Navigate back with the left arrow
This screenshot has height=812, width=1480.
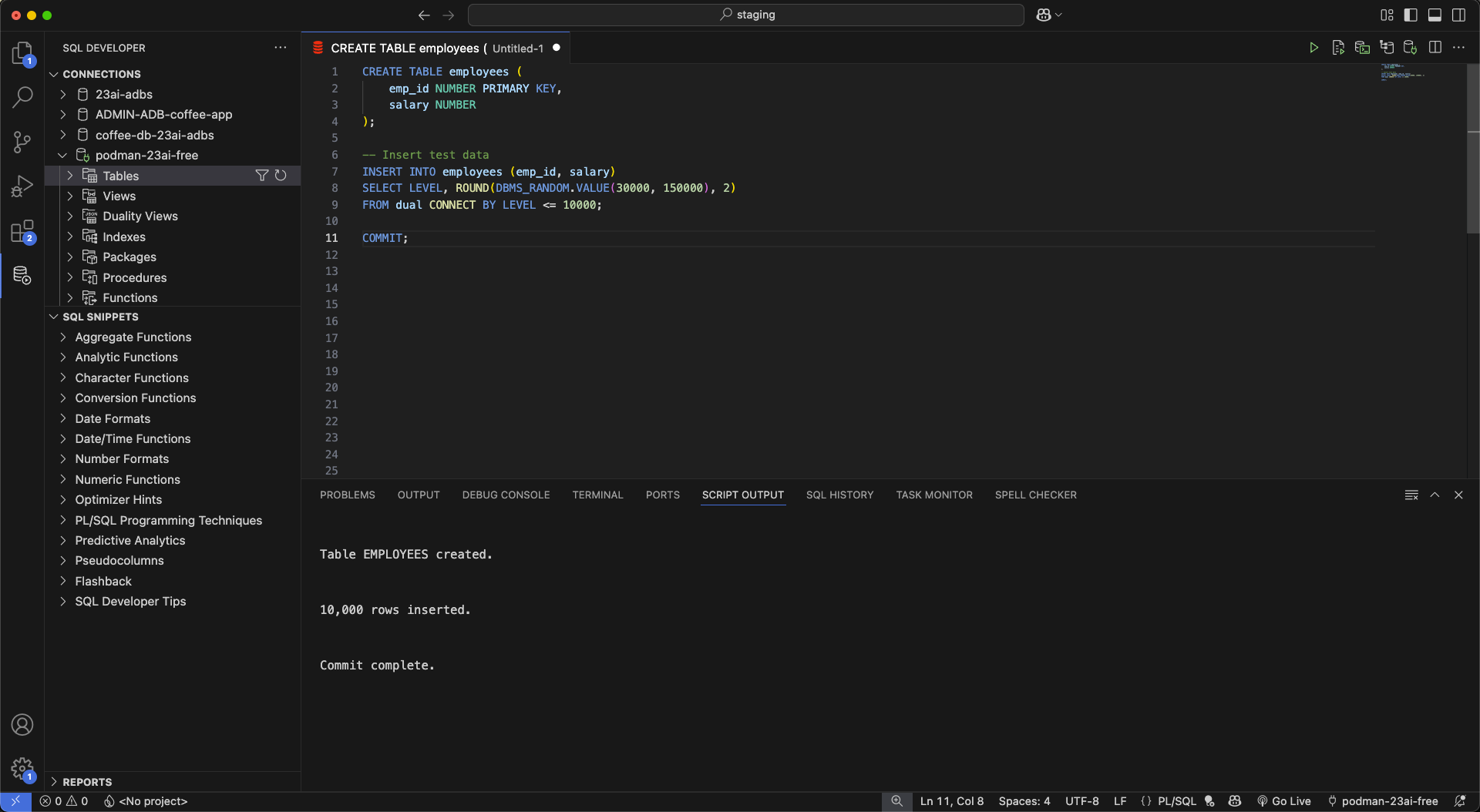click(x=423, y=15)
